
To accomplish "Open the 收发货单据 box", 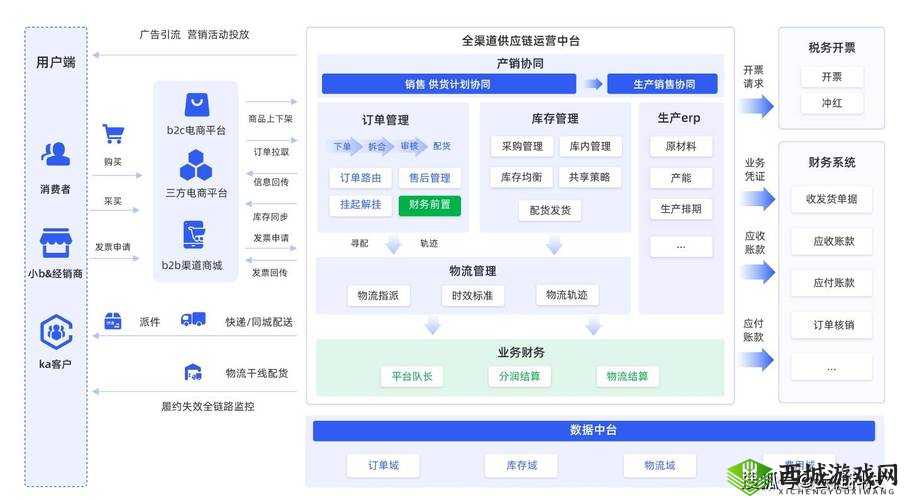I will (831, 199).
